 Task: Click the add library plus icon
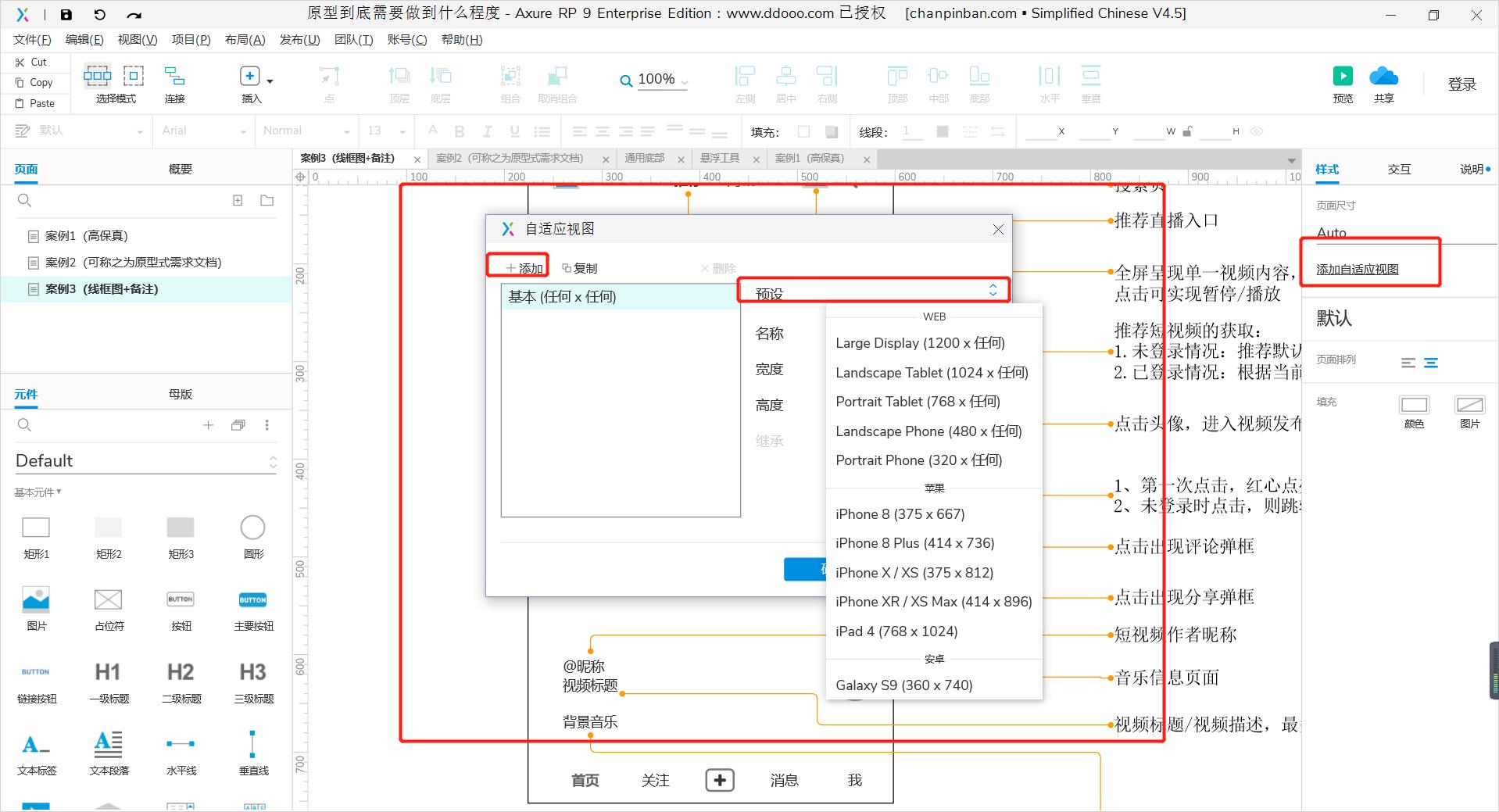(x=208, y=425)
